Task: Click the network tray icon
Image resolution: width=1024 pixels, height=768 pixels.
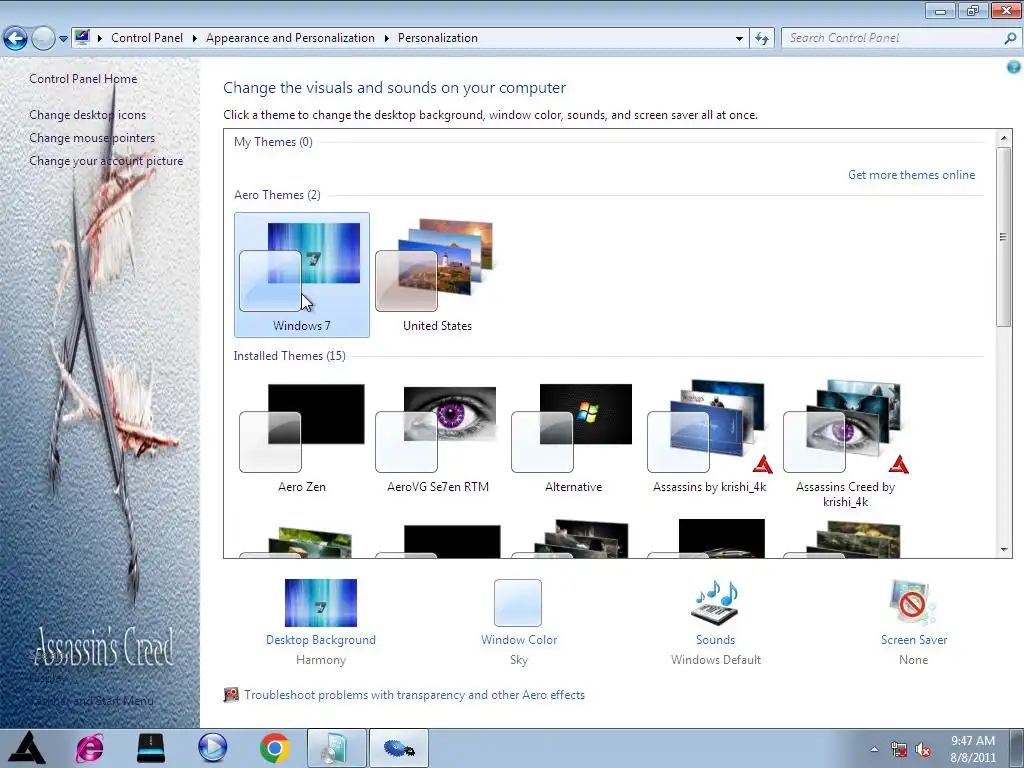Action: click(x=899, y=750)
